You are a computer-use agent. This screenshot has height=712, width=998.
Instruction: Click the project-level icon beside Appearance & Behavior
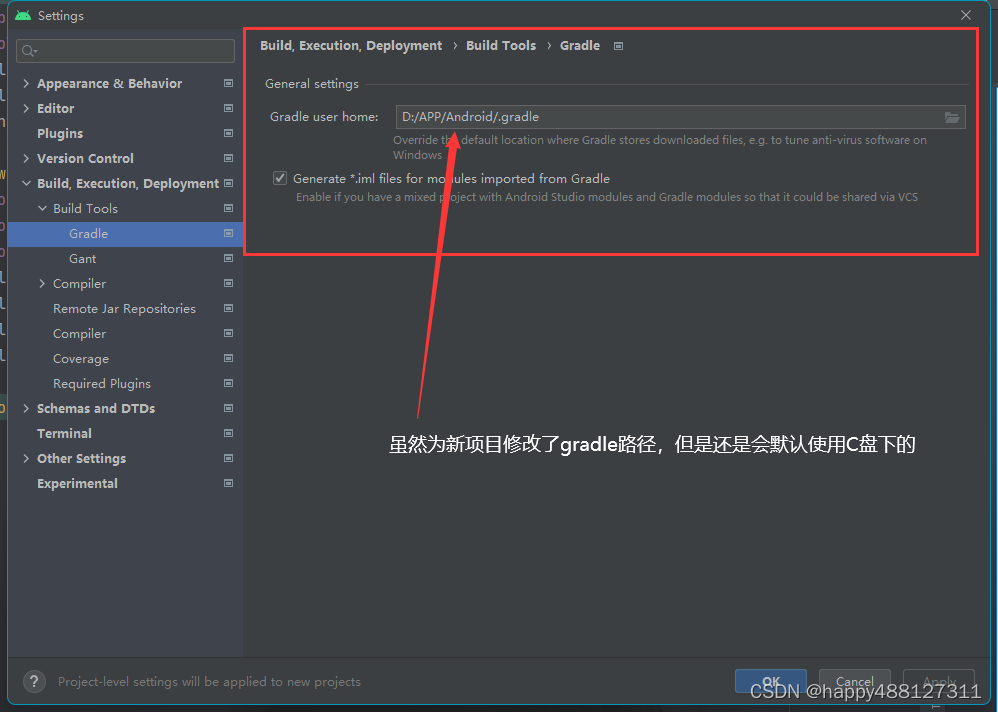point(228,83)
